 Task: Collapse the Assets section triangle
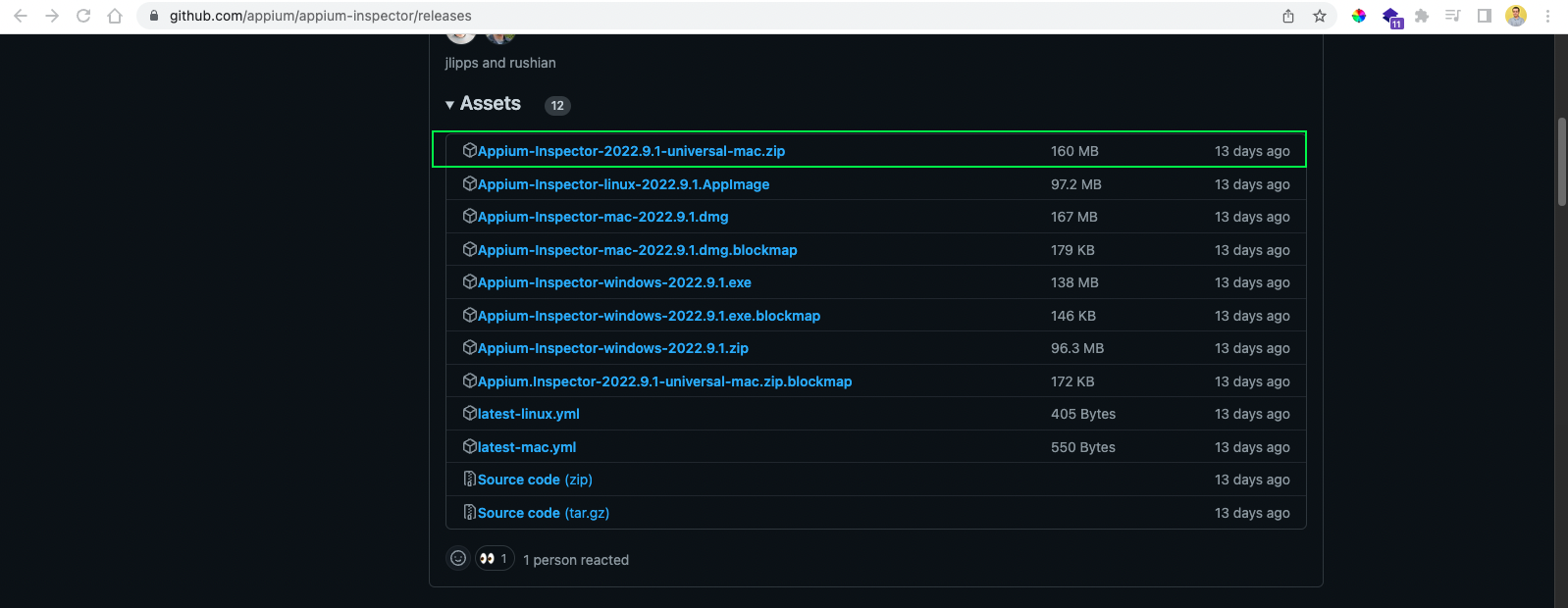pyautogui.click(x=449, y=105)
